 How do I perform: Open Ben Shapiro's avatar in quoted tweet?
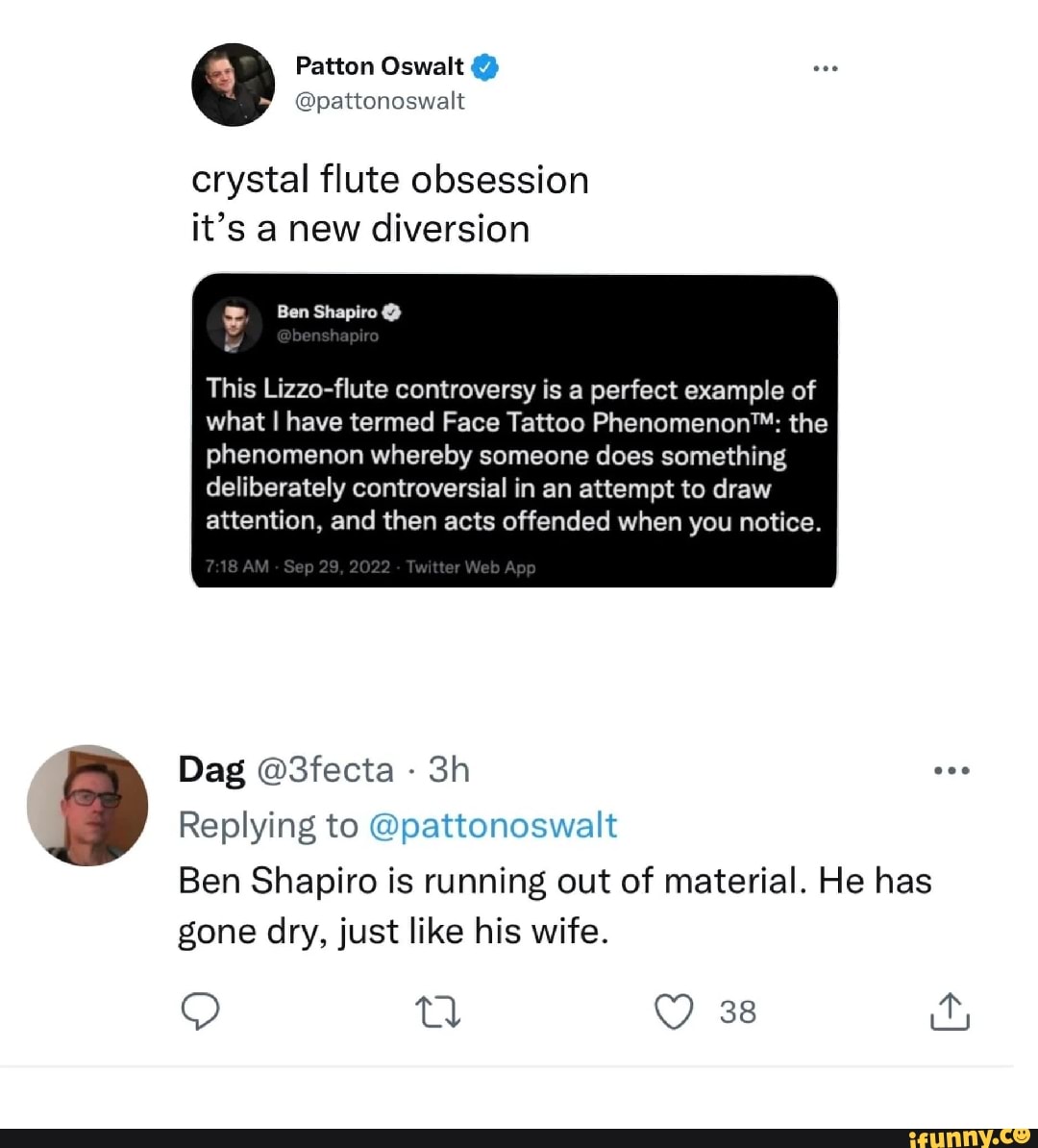(235, 325)
